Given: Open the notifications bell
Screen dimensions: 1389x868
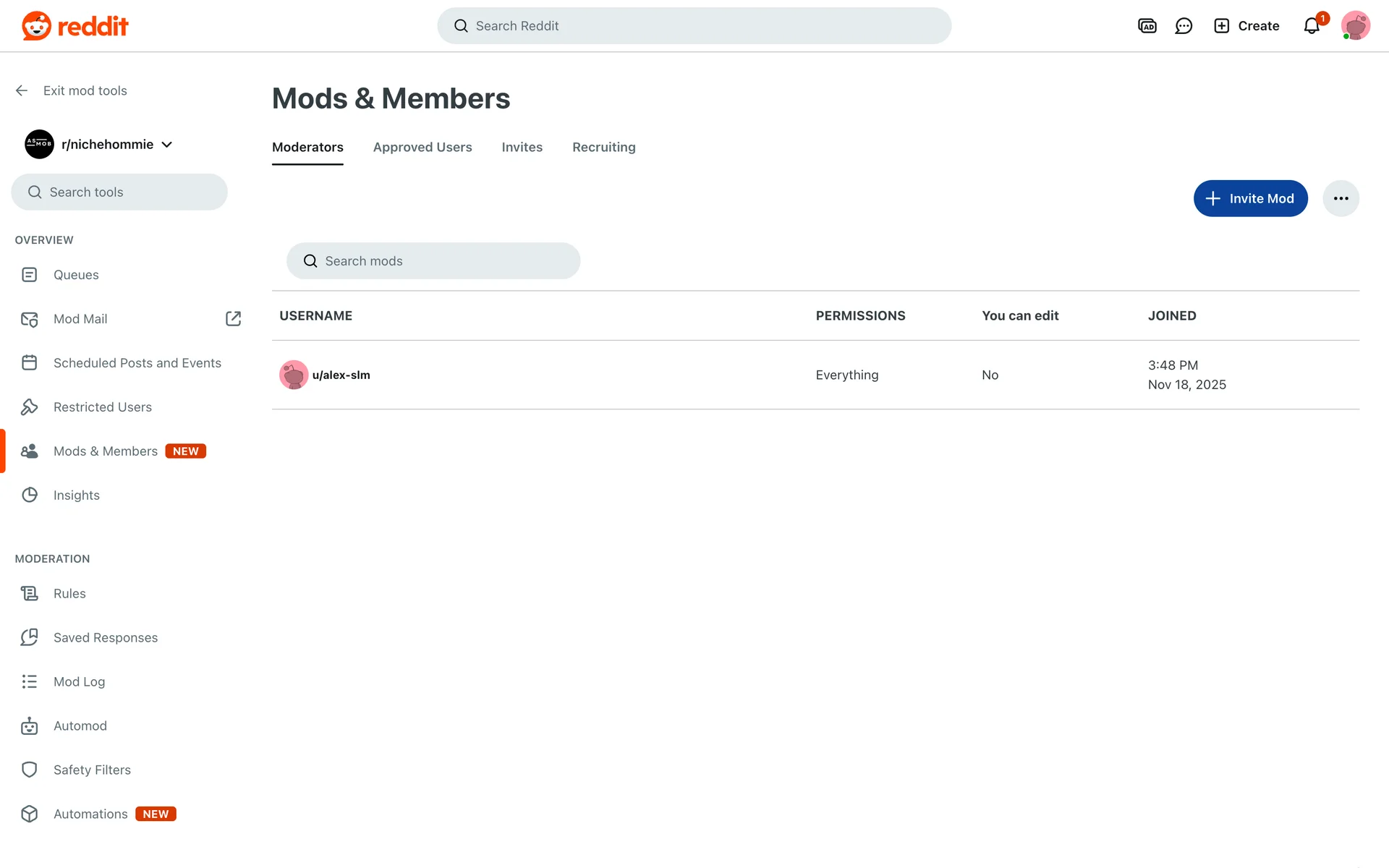Looking at the screenshot, I should 1312,26.
